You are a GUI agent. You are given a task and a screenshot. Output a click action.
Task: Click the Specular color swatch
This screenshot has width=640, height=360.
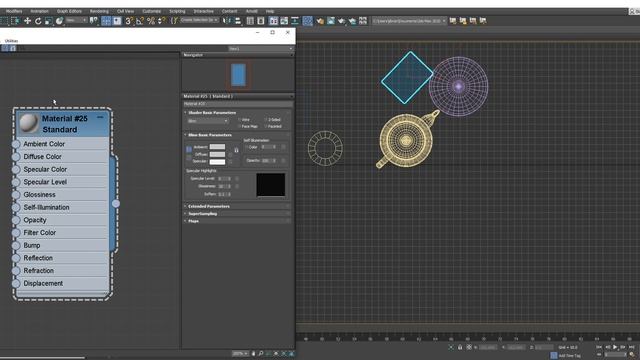tap(217, 162)
